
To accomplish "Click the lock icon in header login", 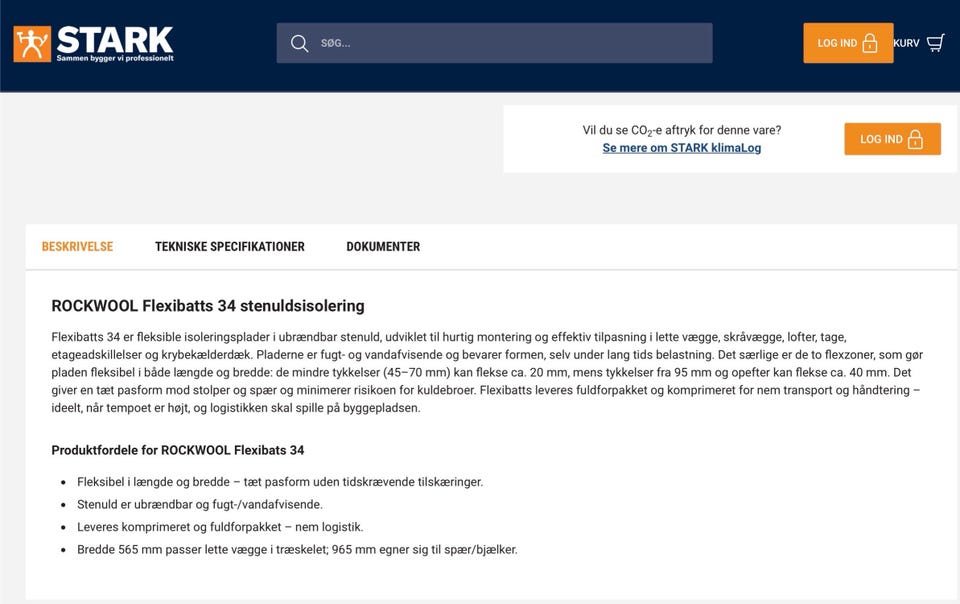I will coord(869,43).
